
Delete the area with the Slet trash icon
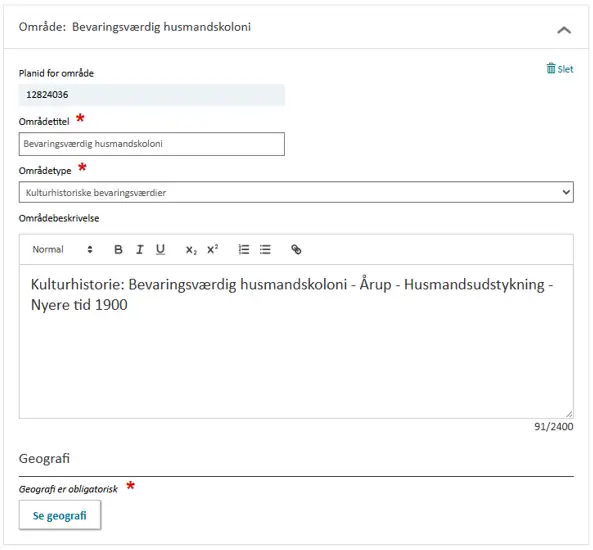coord(560,69)
